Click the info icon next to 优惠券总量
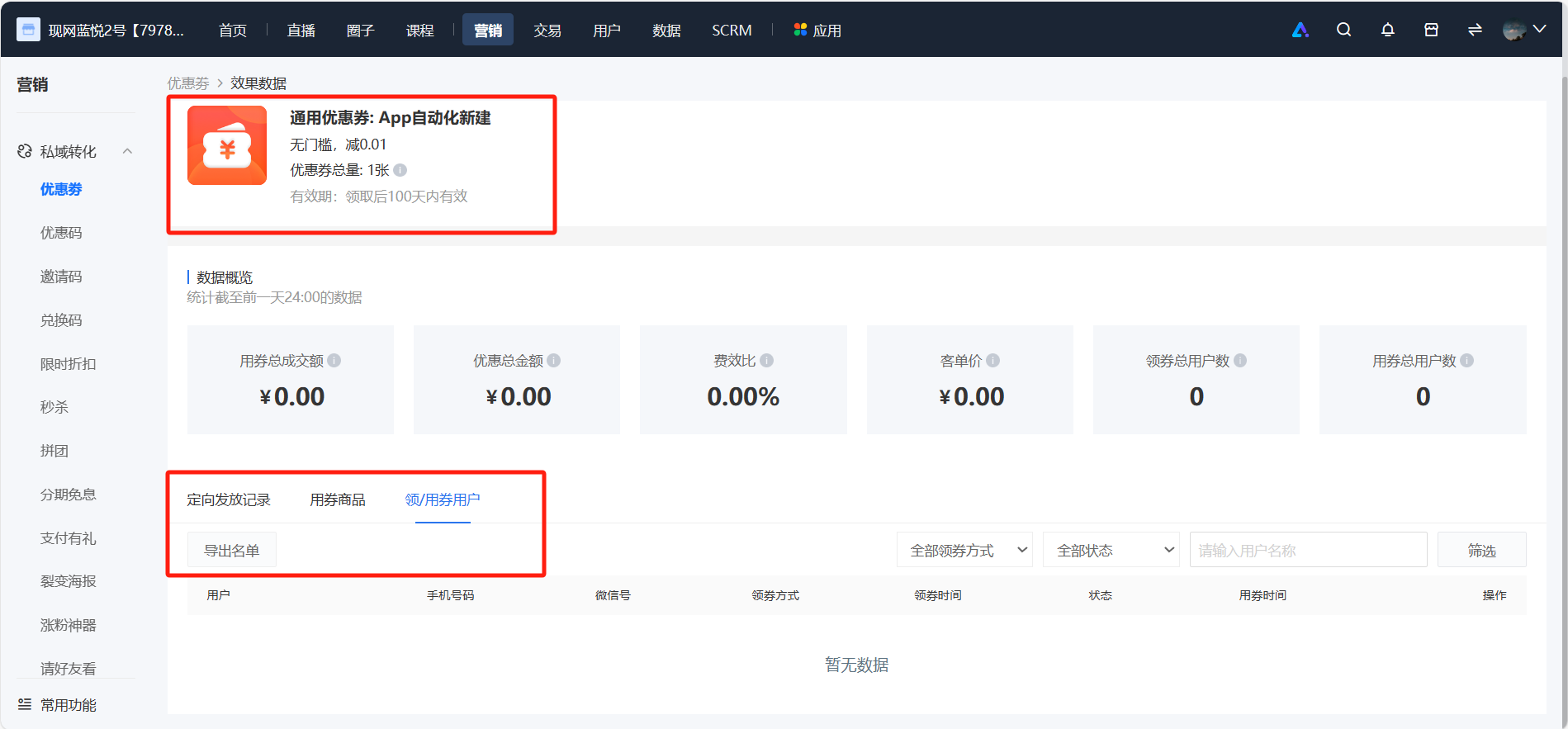Image resolution: width=1568 pixels, height=729 pixels. [400, 170]
